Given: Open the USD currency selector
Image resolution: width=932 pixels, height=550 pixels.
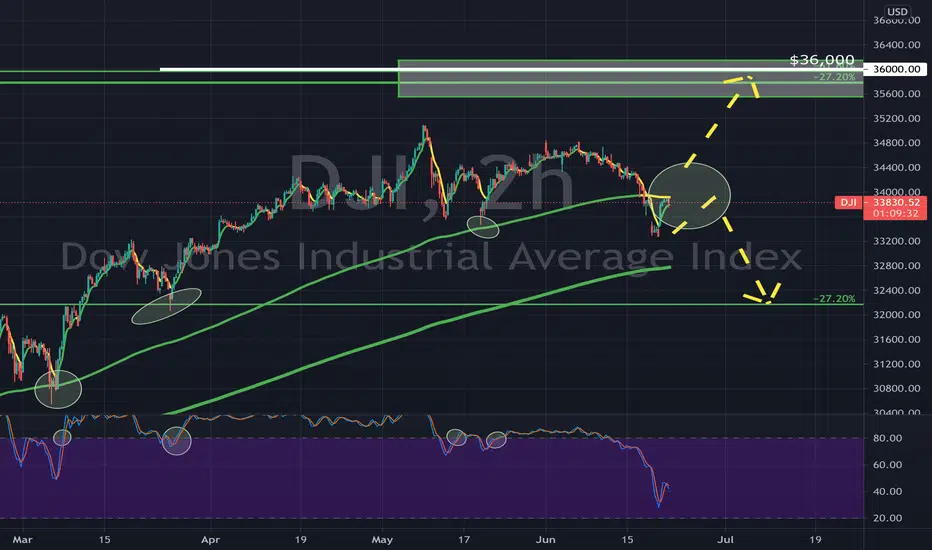Looking at the screenshot, I should 897,11.
